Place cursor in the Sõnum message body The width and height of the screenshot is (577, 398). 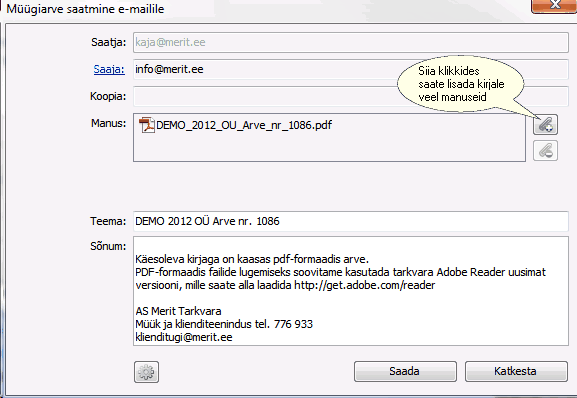click(351, 291)
